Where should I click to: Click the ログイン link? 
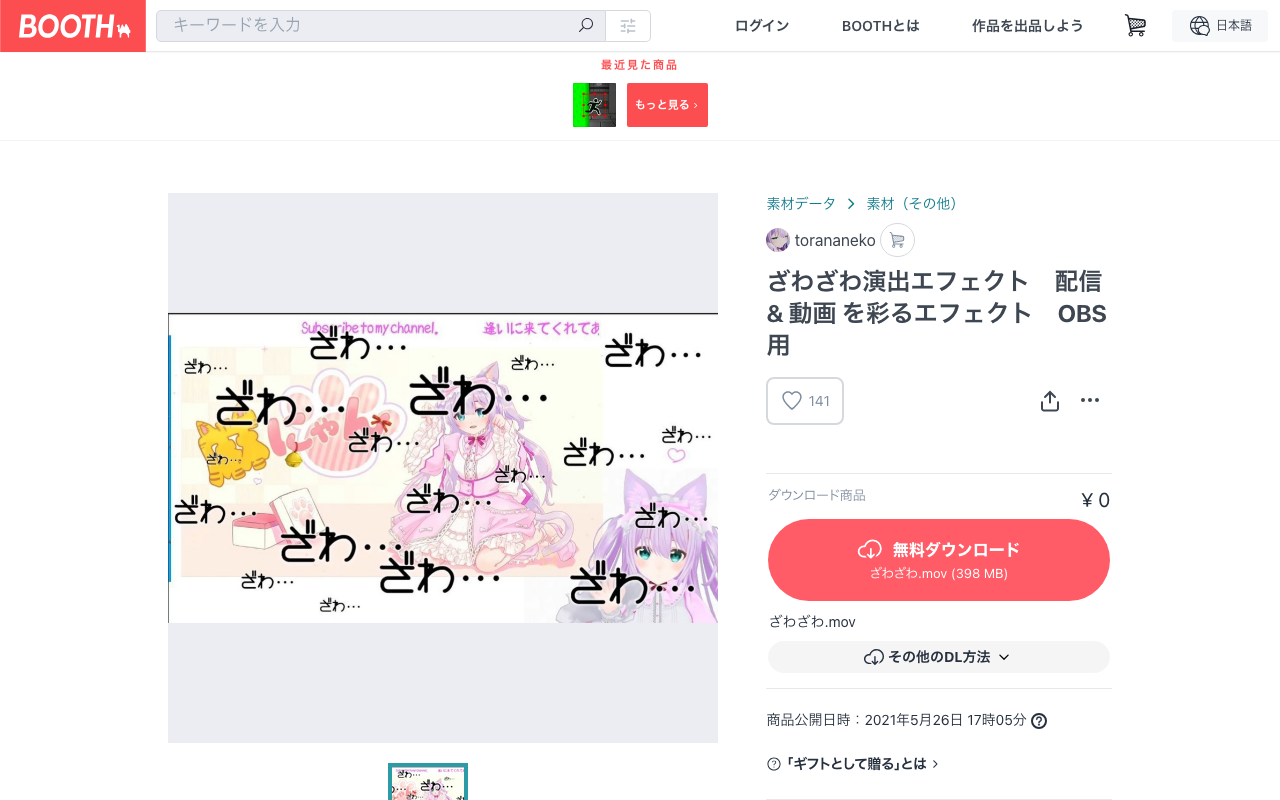[x=762, y=26]
